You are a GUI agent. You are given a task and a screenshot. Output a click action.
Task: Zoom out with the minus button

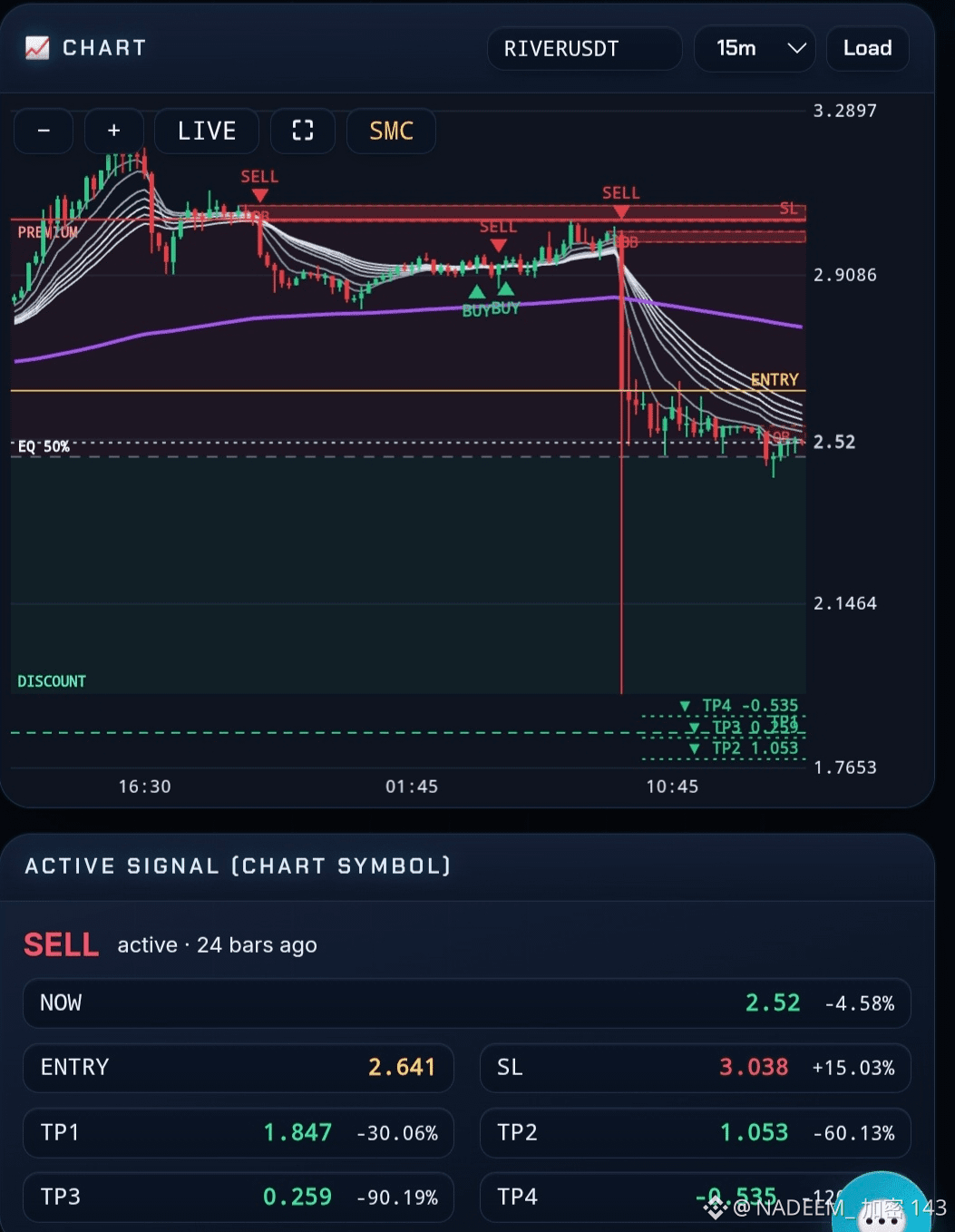44,131
